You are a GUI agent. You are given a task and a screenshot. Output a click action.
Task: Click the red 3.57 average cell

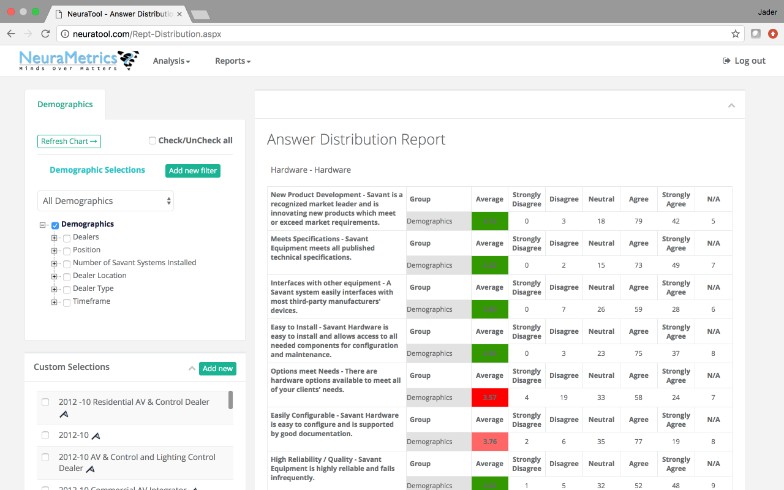pos(490,398)
